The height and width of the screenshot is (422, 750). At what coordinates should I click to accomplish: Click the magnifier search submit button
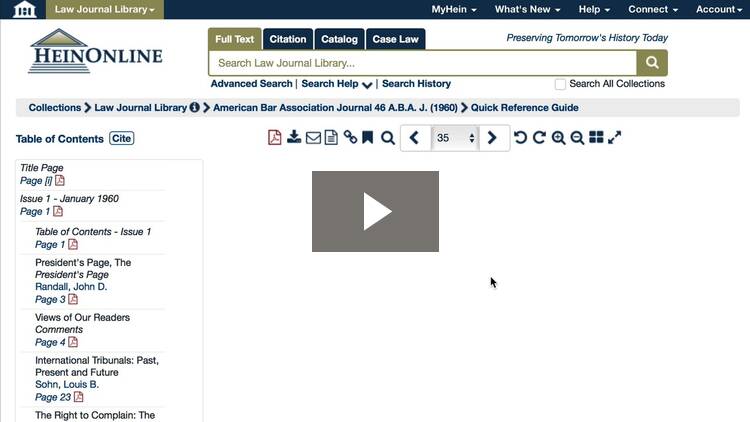tap(652, 63)
